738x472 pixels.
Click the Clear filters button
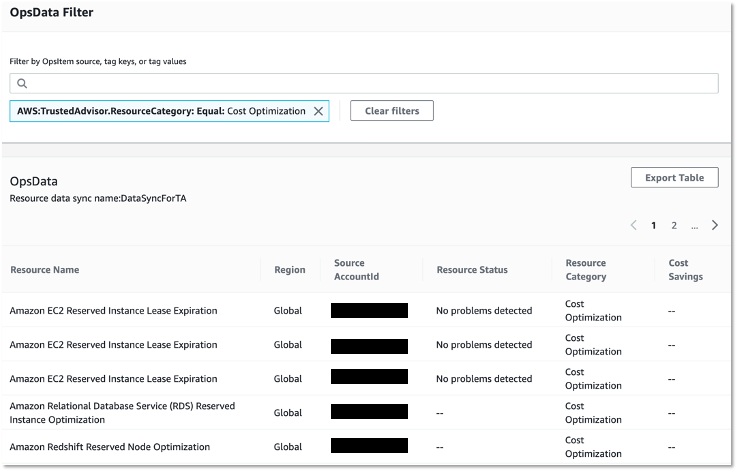pos(392,111)
